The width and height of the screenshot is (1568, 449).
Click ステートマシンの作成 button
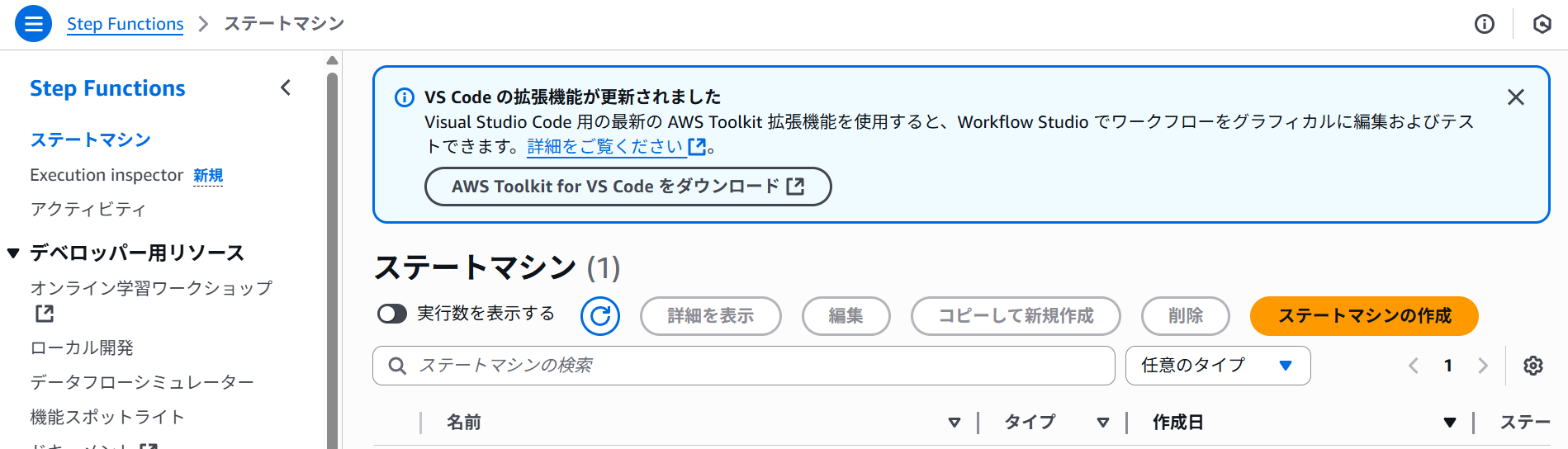coord(1364,316)
